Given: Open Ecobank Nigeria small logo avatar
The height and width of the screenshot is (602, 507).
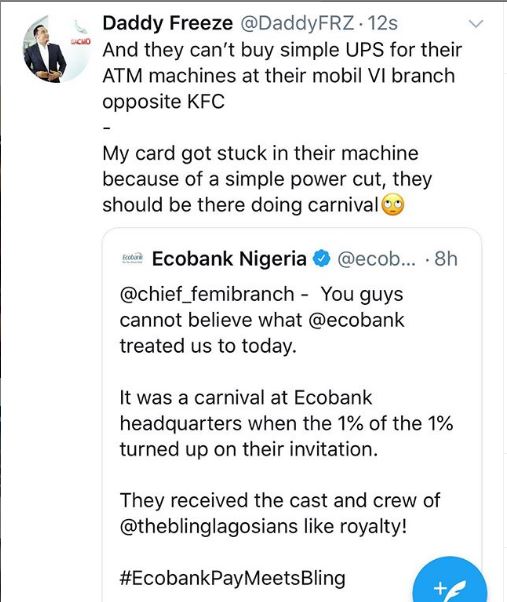Looking at the screenshot, I should (x=132, y=258).
